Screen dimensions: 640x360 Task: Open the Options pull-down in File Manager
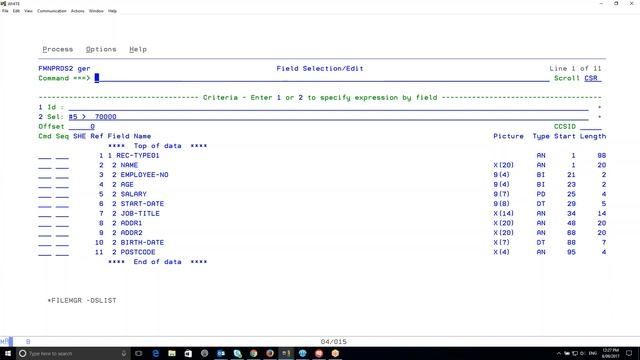pyautogui.click(x=101, y=49)
